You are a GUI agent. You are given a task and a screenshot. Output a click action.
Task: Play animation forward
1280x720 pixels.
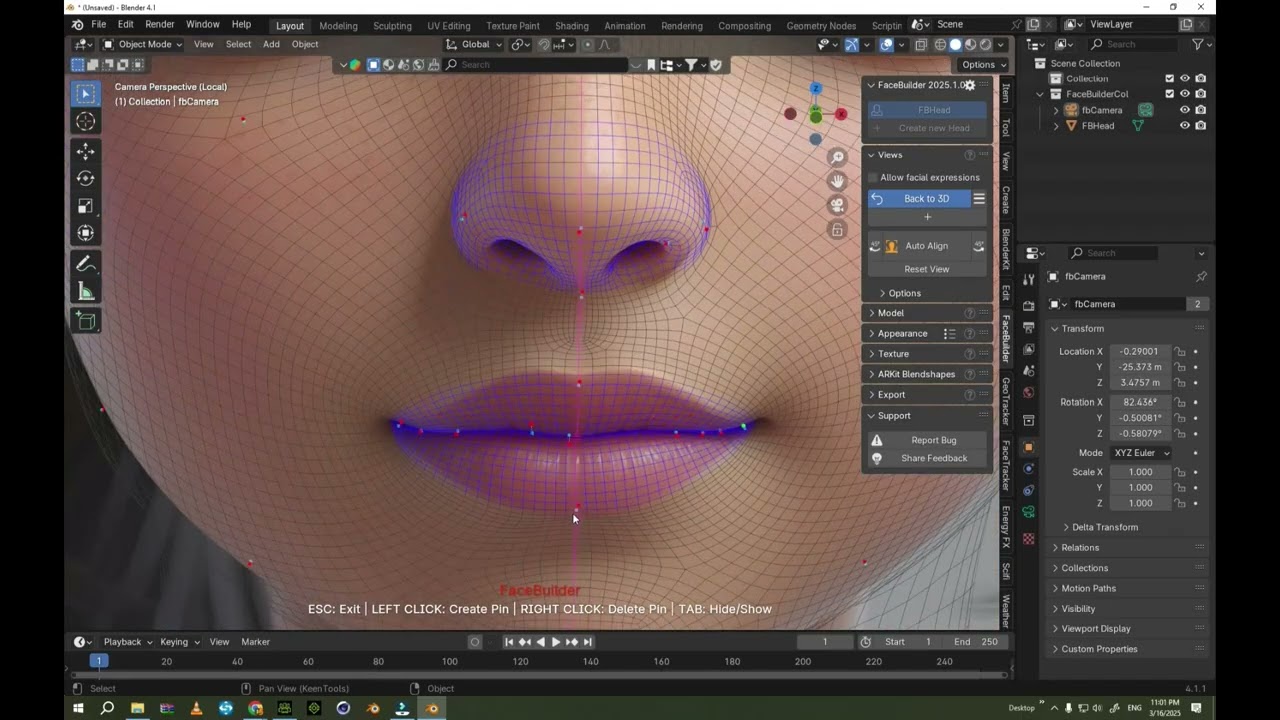pos(556,642)
